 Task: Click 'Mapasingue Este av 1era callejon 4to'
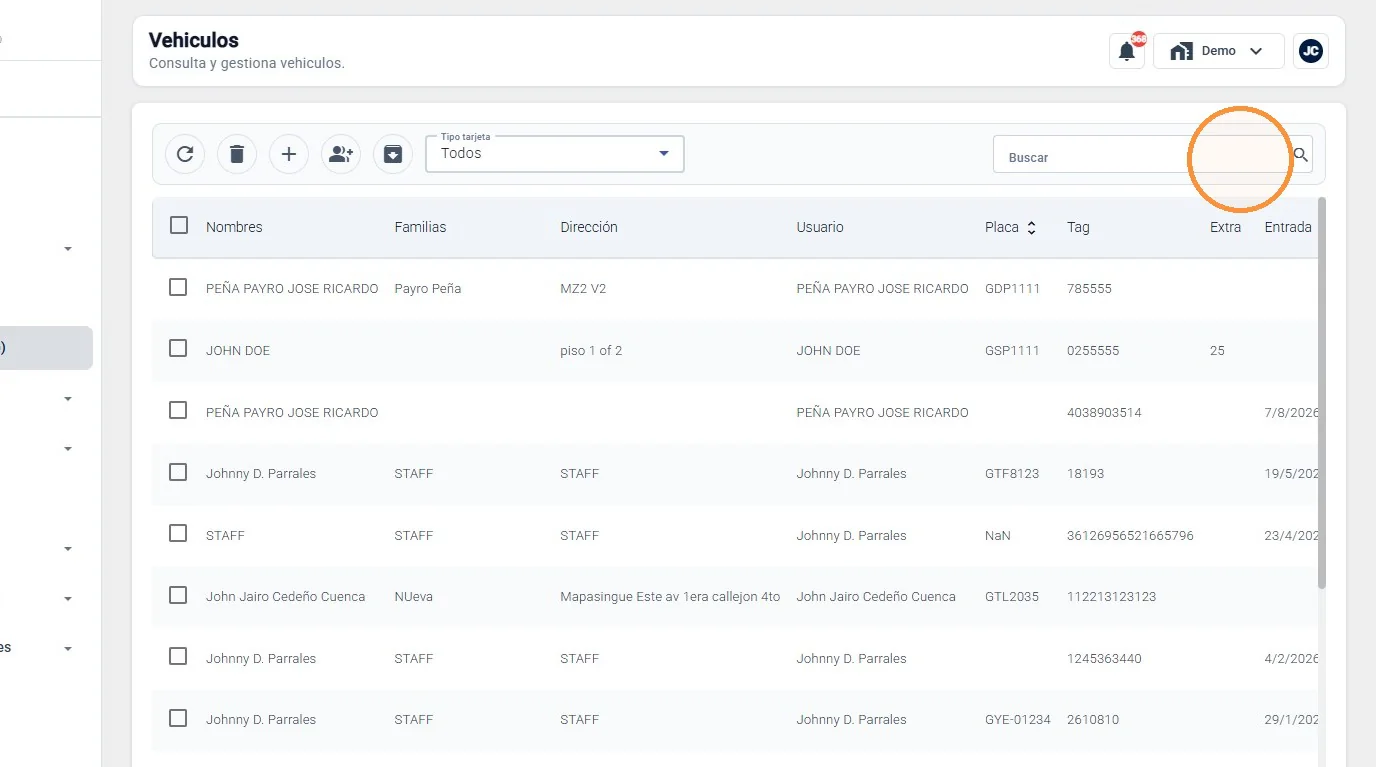tap(670, 597)
